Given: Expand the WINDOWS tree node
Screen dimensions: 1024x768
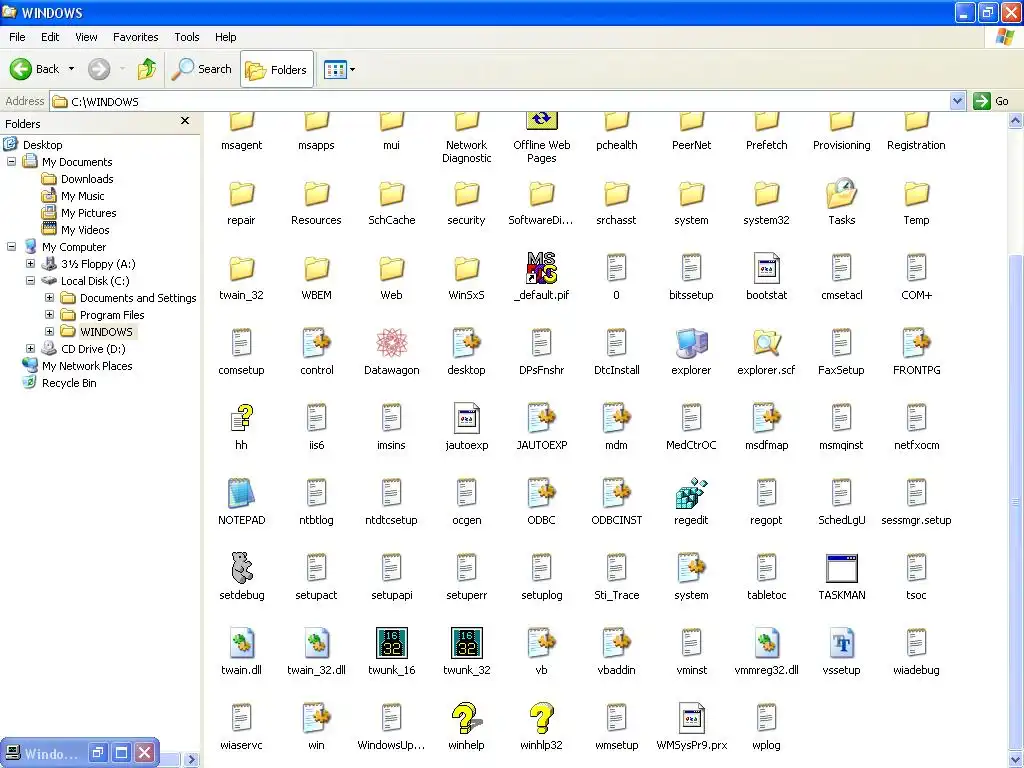Looking at the screenshot, I should (x=49, y=331).
